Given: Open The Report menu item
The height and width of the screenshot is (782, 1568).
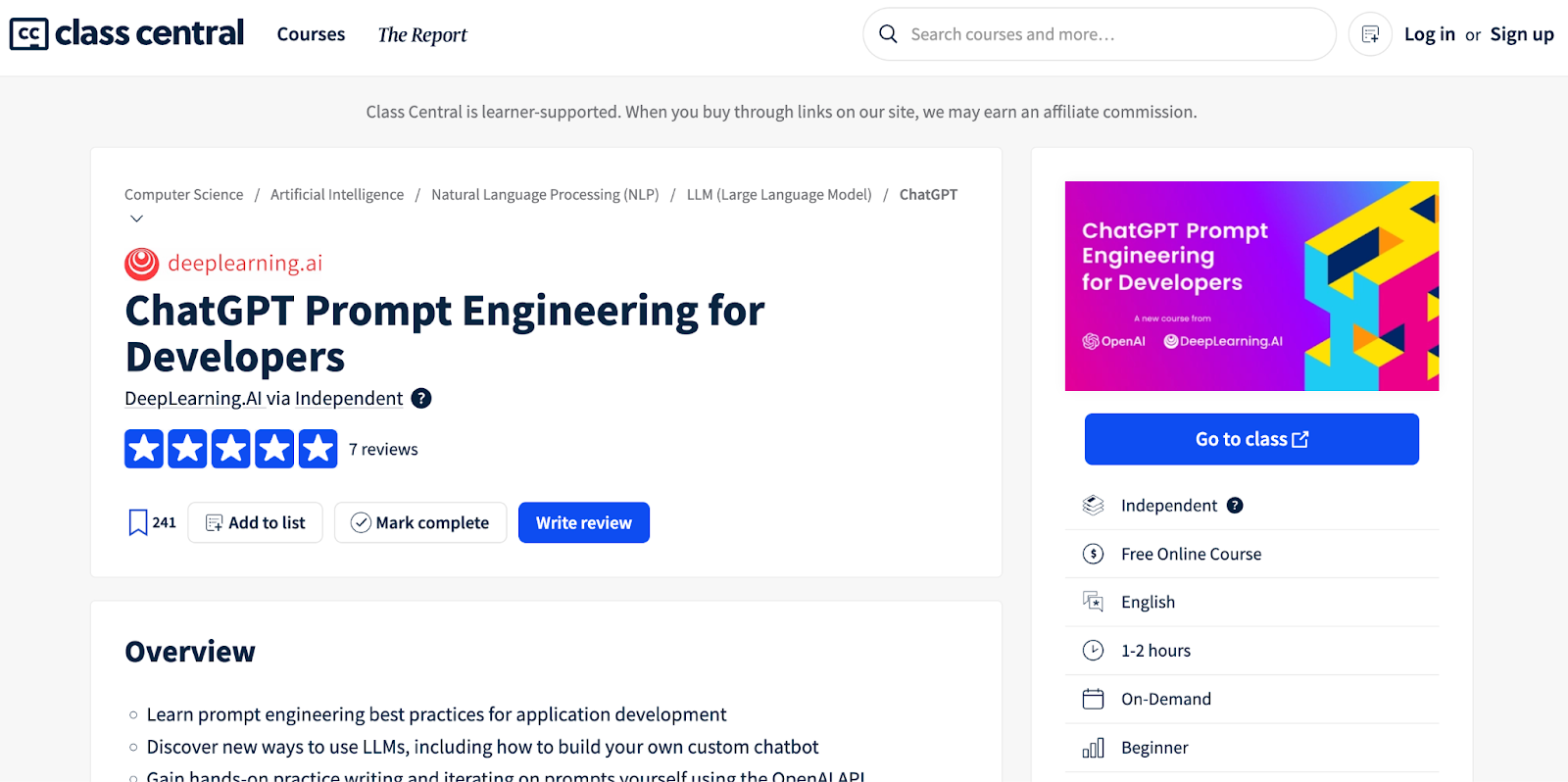Looking at the screenshot, I should pyautogui.click(x=422, y=35).
